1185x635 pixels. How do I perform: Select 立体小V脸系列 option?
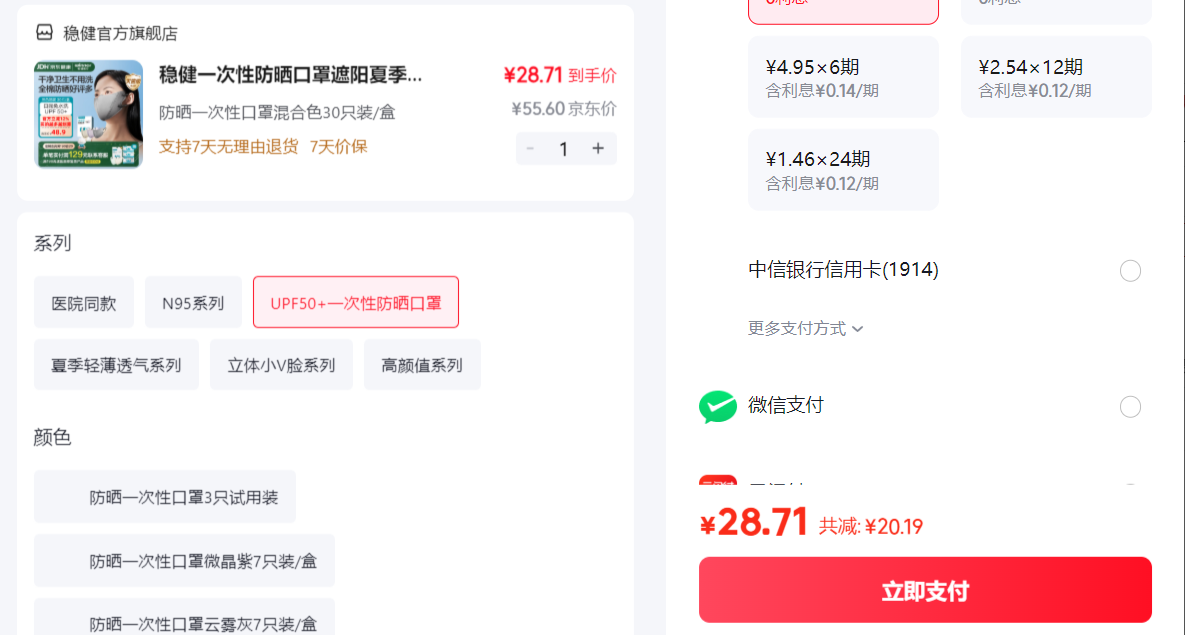click(x=281, y=365)
